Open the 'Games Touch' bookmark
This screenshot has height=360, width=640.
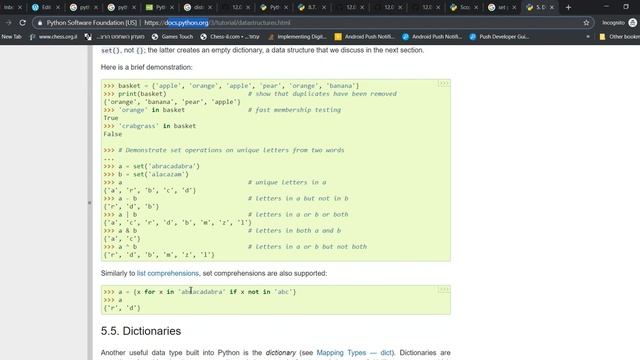coord(172,37)
